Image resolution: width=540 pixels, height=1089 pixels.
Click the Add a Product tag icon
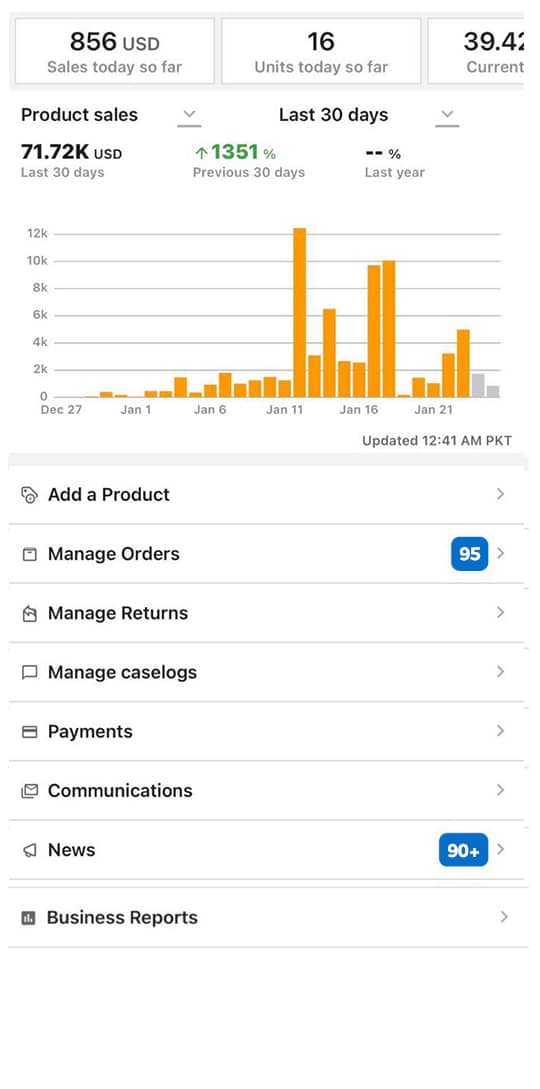(29, 495)
